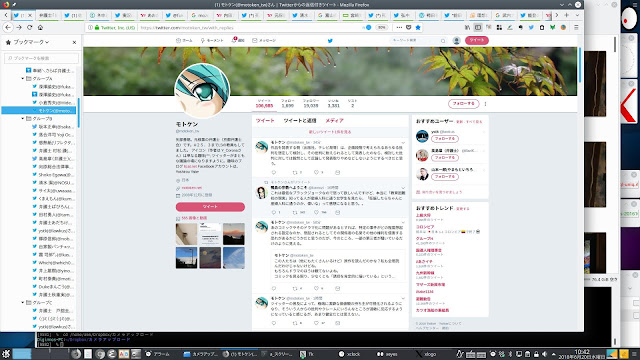Screen dimensions: 640x360
Task: Open the コロンビア trend link
Action: click(x=425, y=227)
